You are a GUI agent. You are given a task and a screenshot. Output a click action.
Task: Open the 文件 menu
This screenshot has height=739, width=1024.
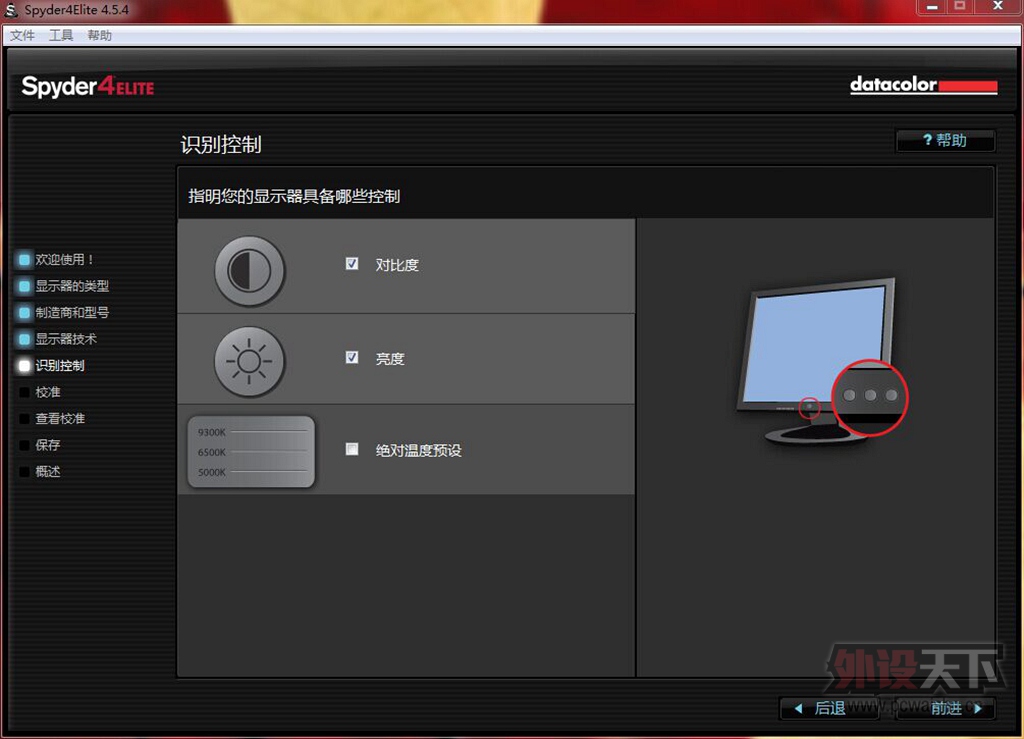[22, 35]
